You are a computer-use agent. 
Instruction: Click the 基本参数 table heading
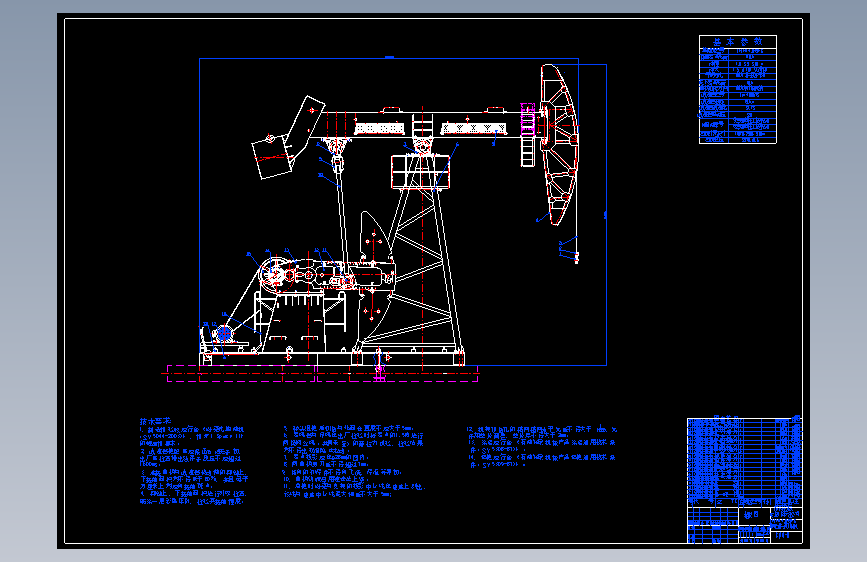tap(738, 41)
